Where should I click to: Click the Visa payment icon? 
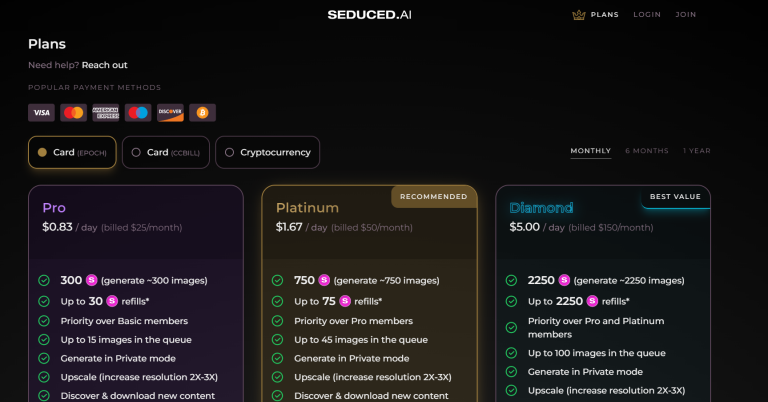[x=41, y=113]
